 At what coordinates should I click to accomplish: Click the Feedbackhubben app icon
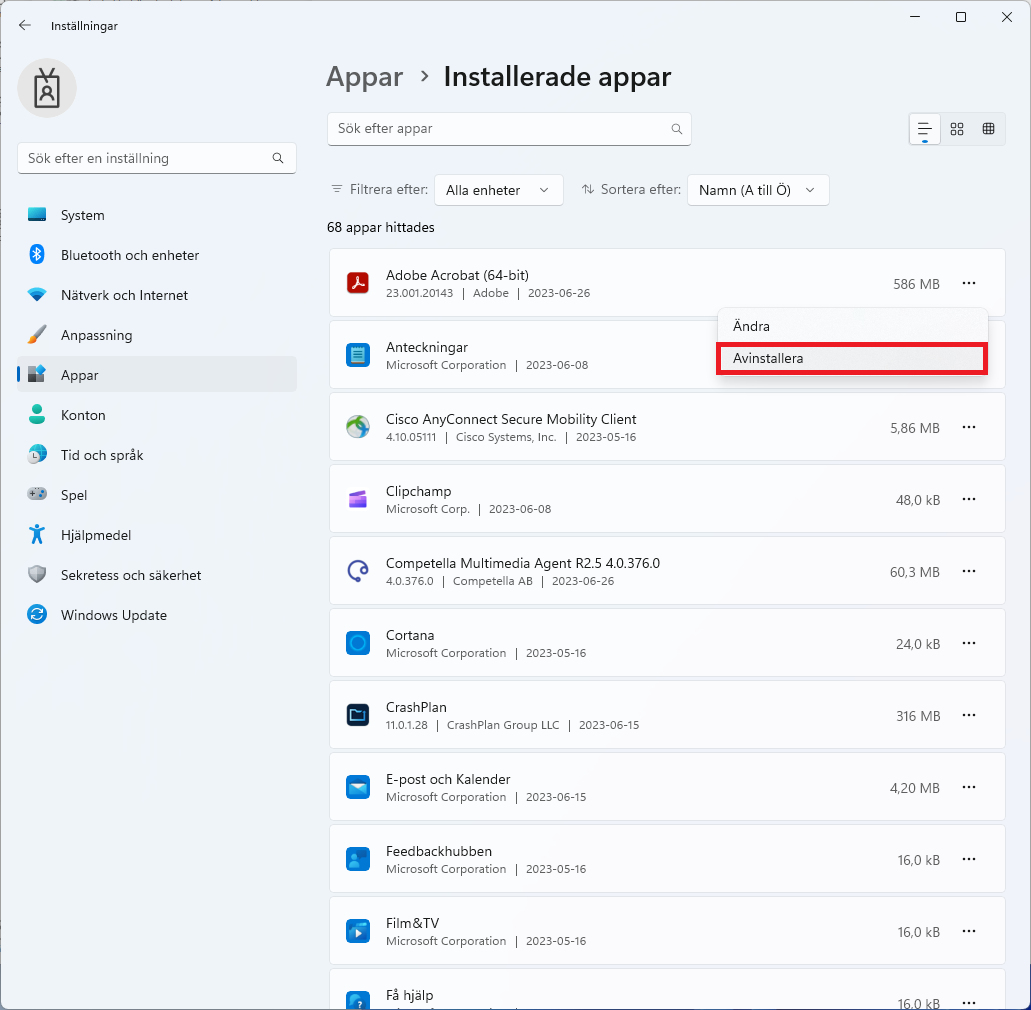pyautogui.click(x=358, y=859)
